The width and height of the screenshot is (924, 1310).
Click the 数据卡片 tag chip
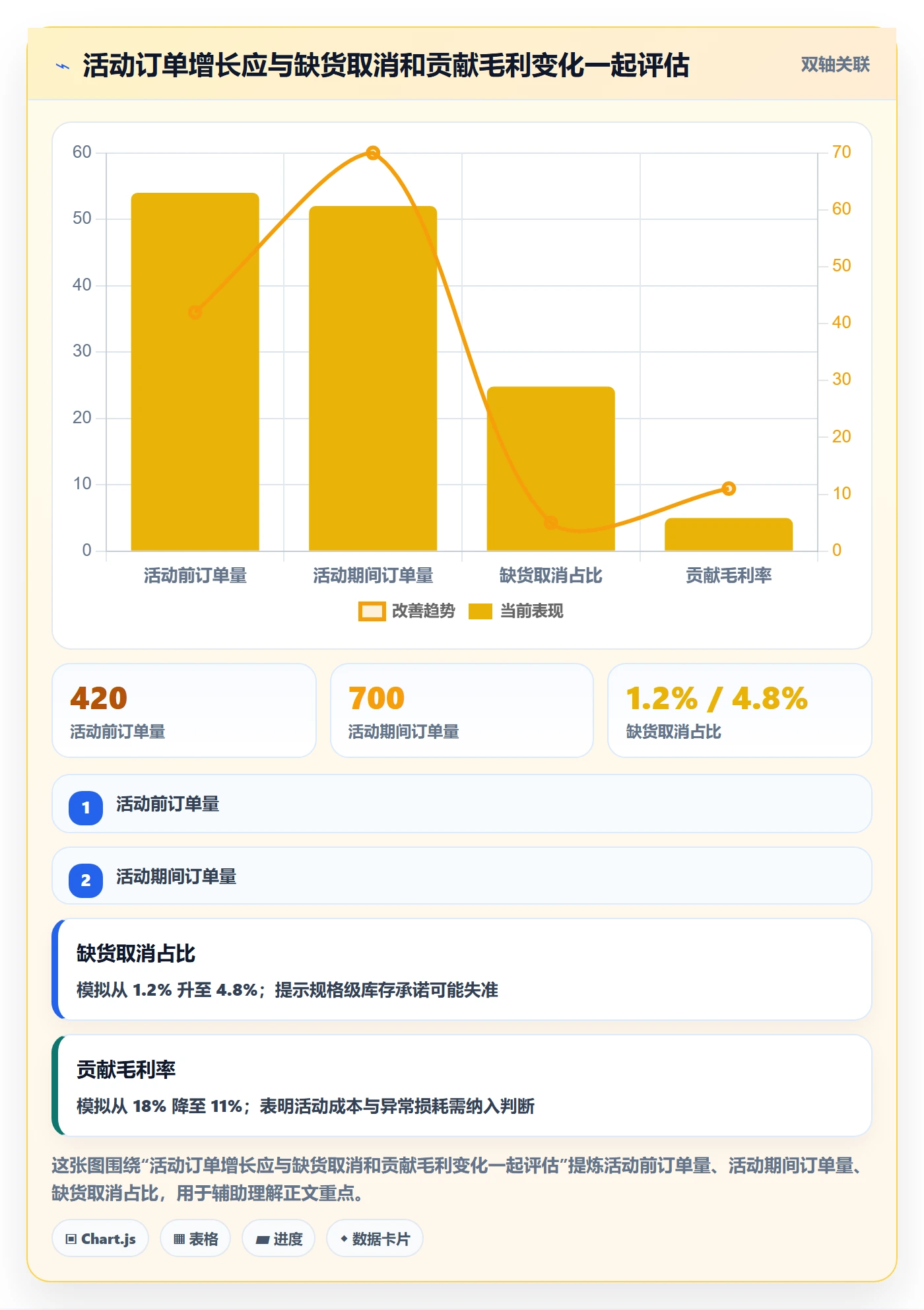point(375,1239)
